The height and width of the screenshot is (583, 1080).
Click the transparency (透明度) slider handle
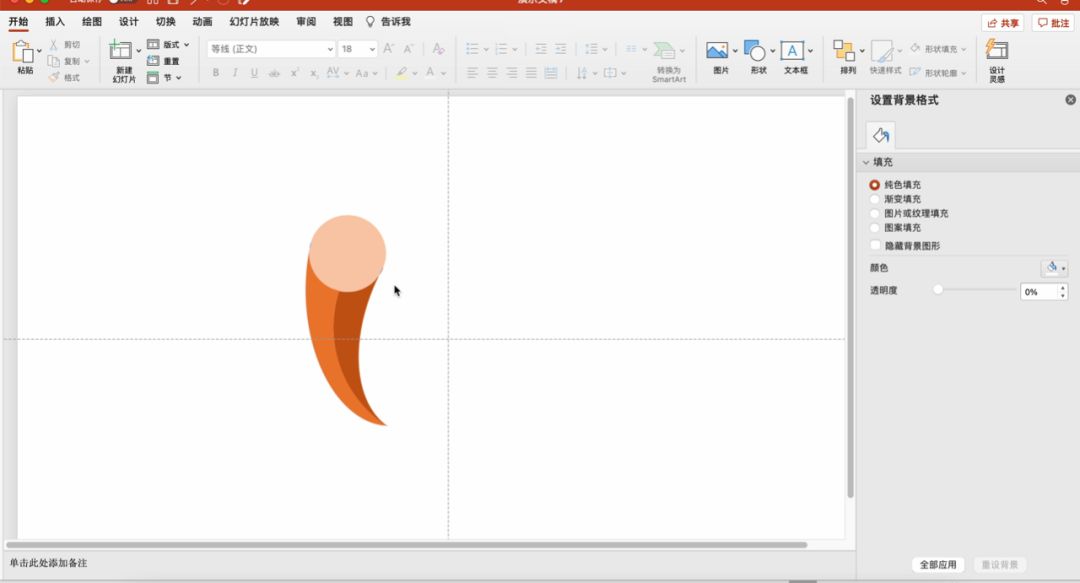coord(937,289)
